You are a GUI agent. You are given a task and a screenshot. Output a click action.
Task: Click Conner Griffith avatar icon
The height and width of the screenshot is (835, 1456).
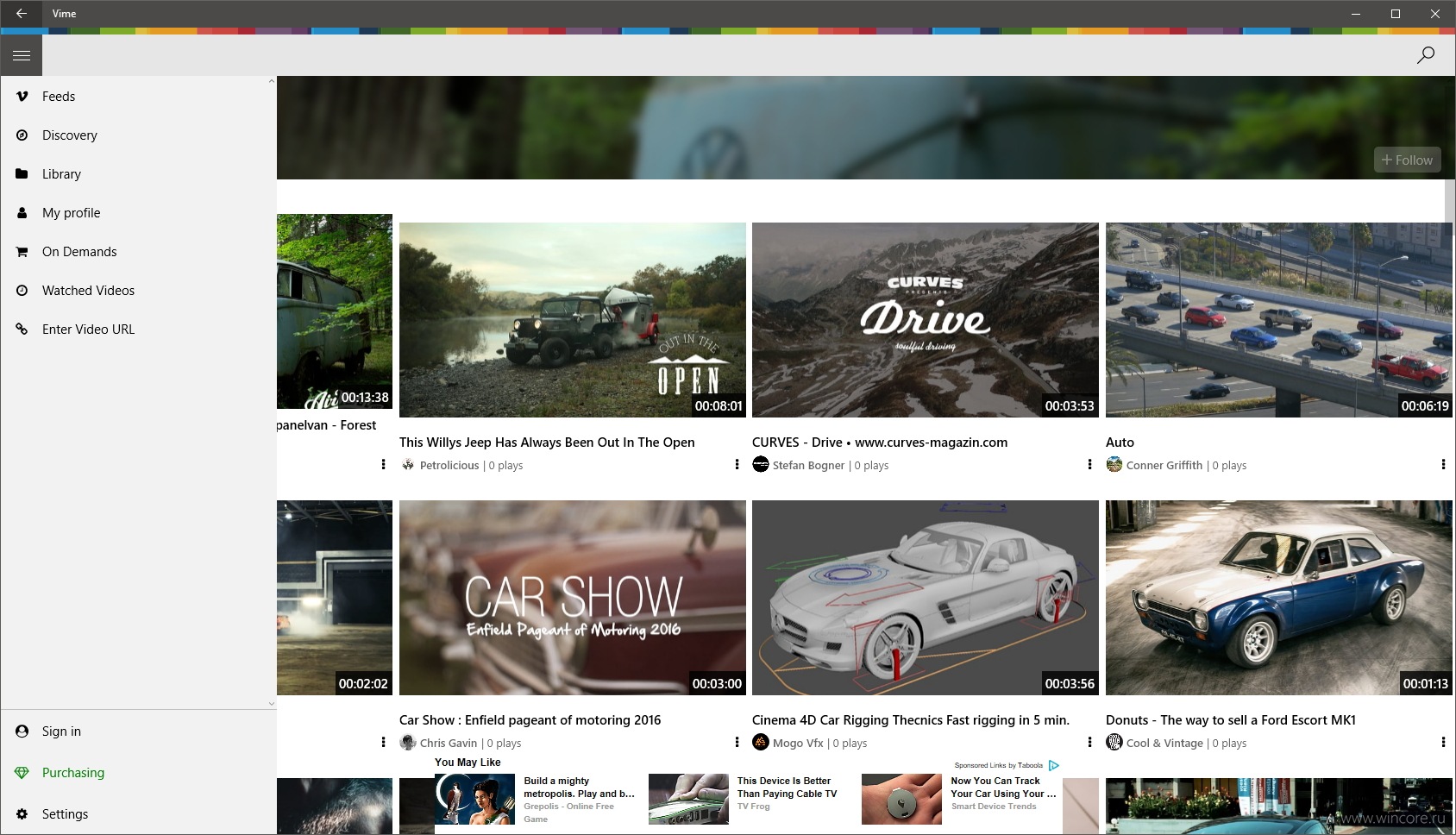tap(1114, 465)
